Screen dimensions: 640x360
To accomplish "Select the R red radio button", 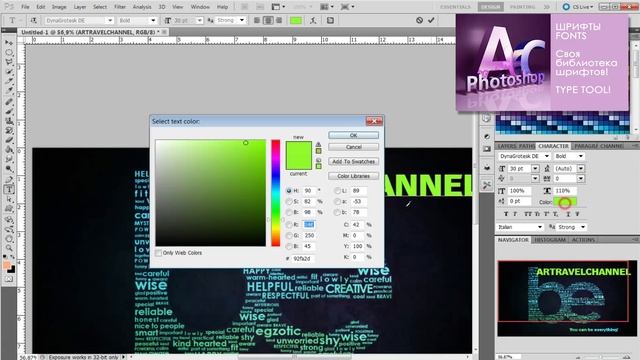I will tap(289, 224).
